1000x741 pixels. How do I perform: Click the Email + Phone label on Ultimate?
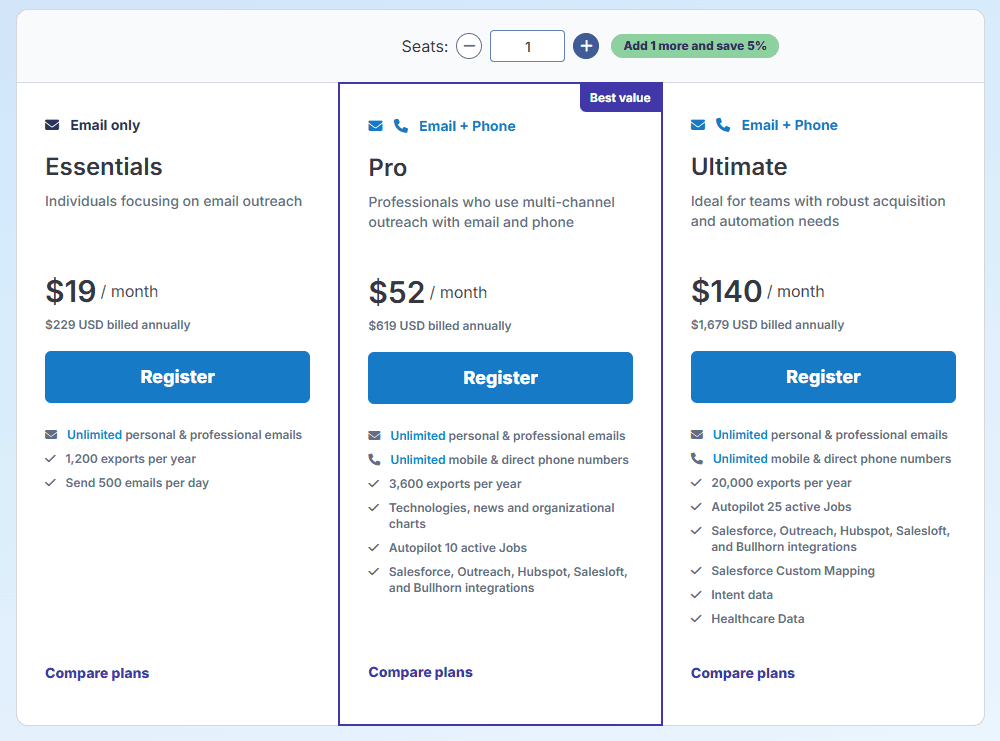click(x=787, y=125)
